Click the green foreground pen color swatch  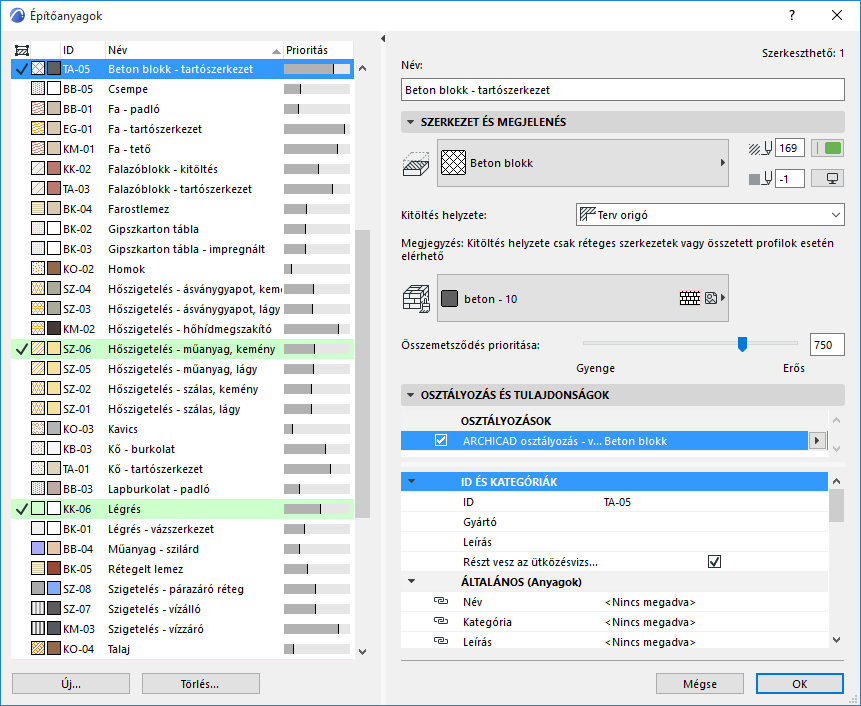[x=828, y=148]
